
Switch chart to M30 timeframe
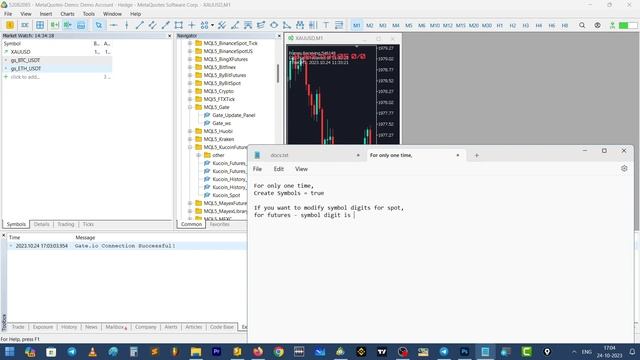tap(487, 25)
